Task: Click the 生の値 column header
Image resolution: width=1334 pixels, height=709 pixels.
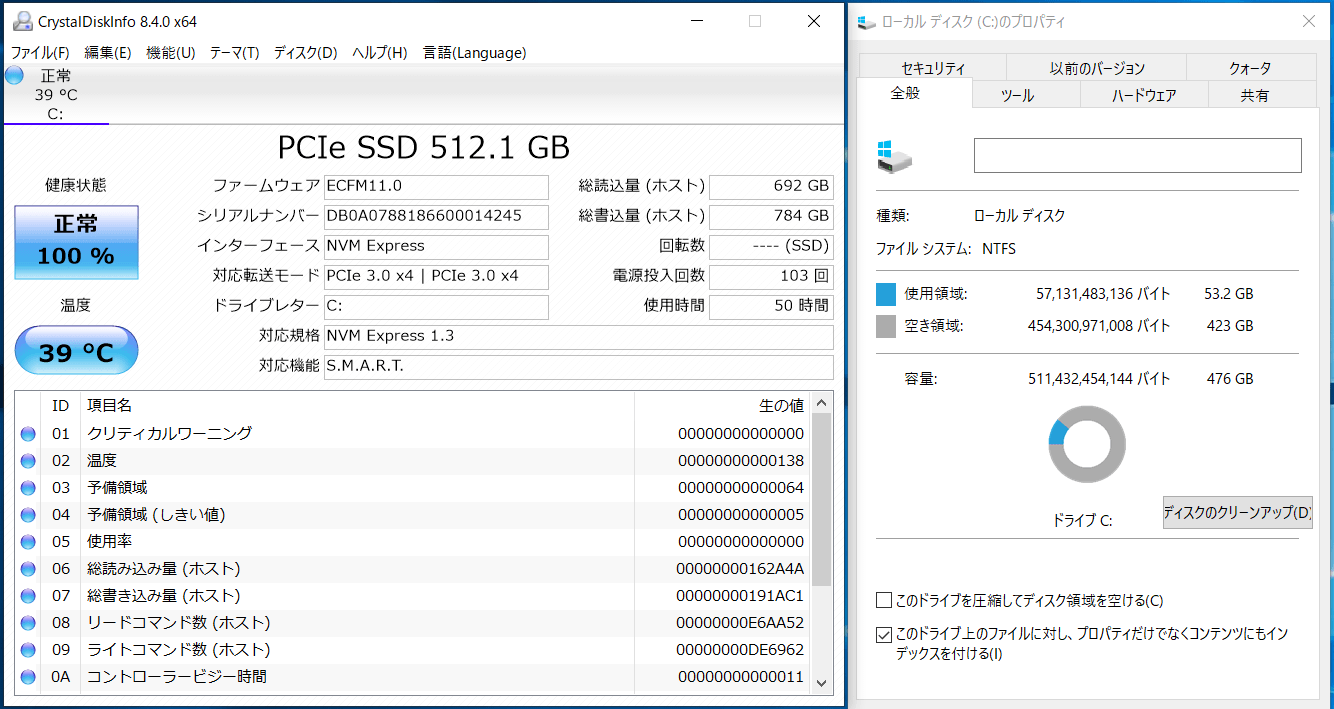Action: click(x=781, y=406)
